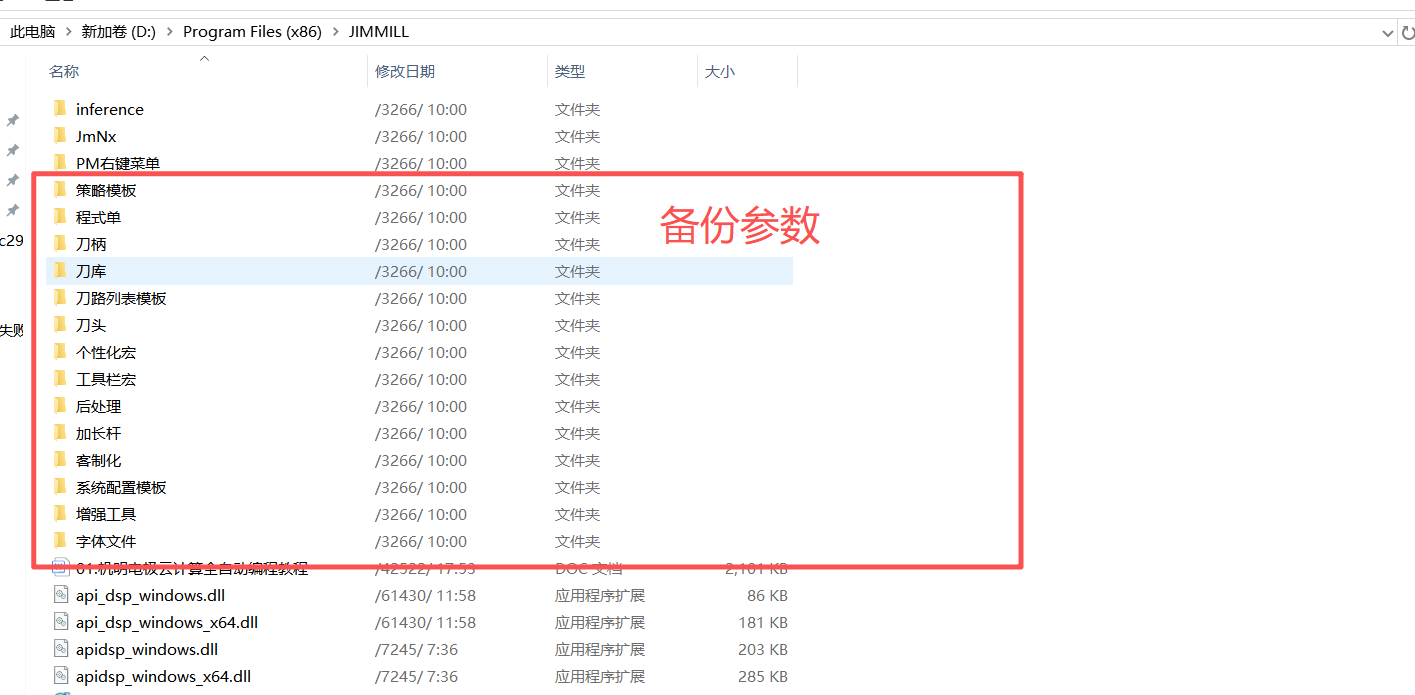Click the api_dsp_windows.dll file name
1415x695 pixels.
coord(151,595)
